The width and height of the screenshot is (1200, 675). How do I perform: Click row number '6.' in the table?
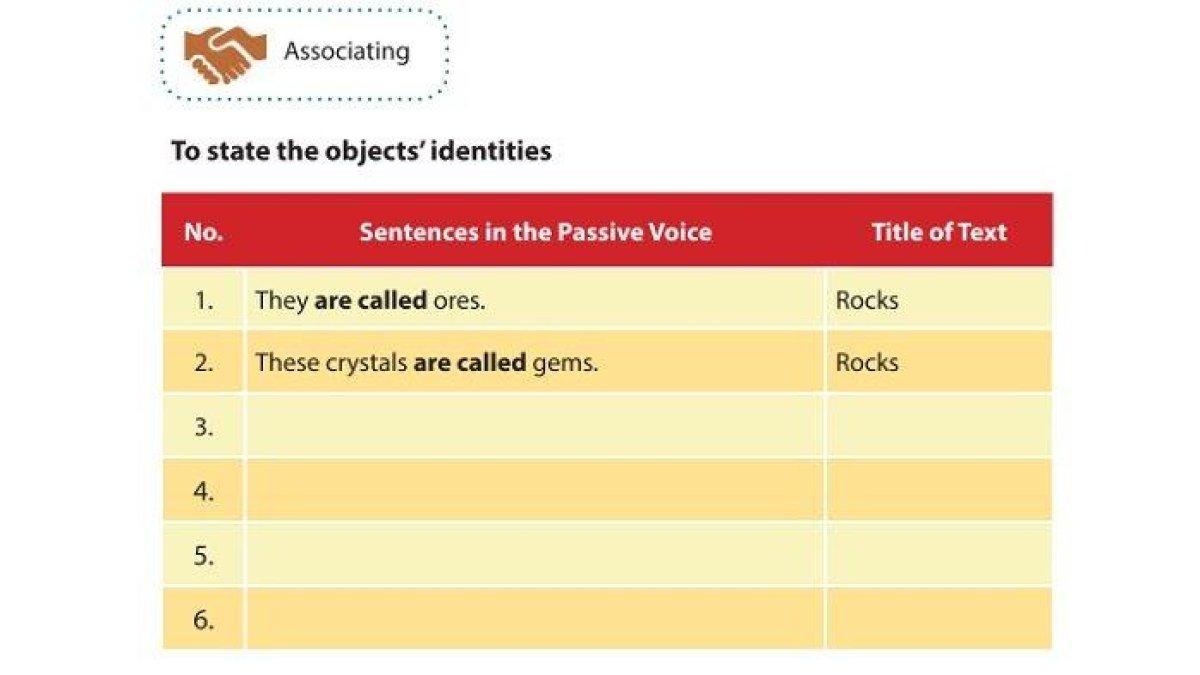click(x=204, y=620)
